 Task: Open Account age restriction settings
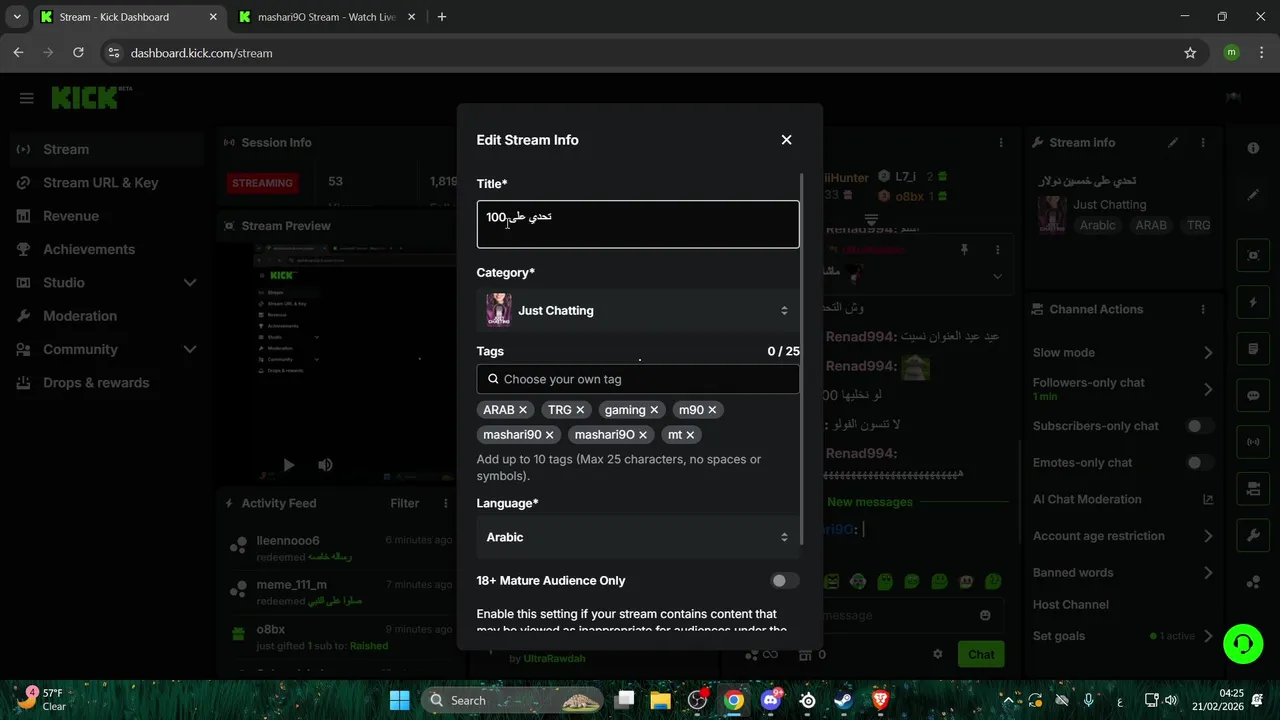coord(1123,536)
